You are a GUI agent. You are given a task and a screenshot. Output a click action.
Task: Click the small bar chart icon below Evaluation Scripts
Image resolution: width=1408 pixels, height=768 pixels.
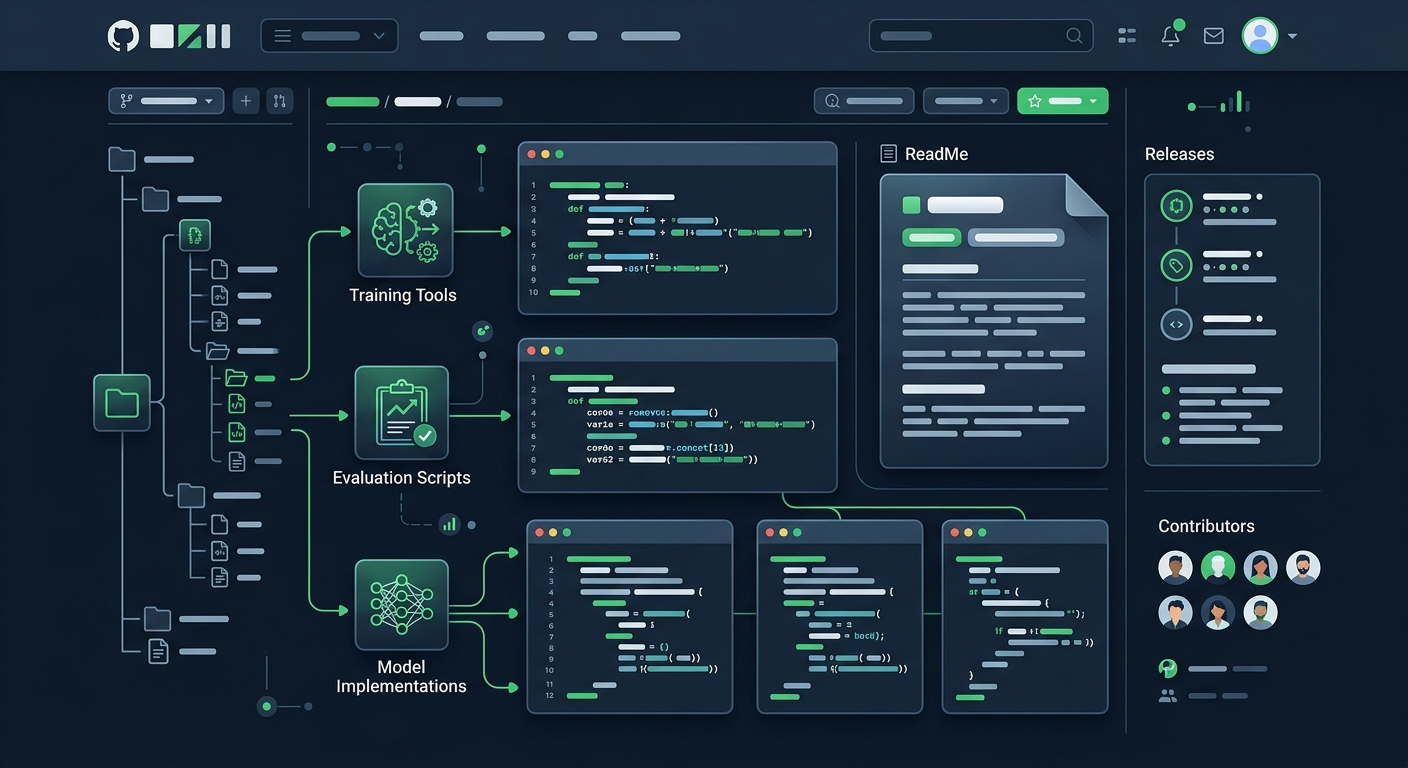[449, 523]
